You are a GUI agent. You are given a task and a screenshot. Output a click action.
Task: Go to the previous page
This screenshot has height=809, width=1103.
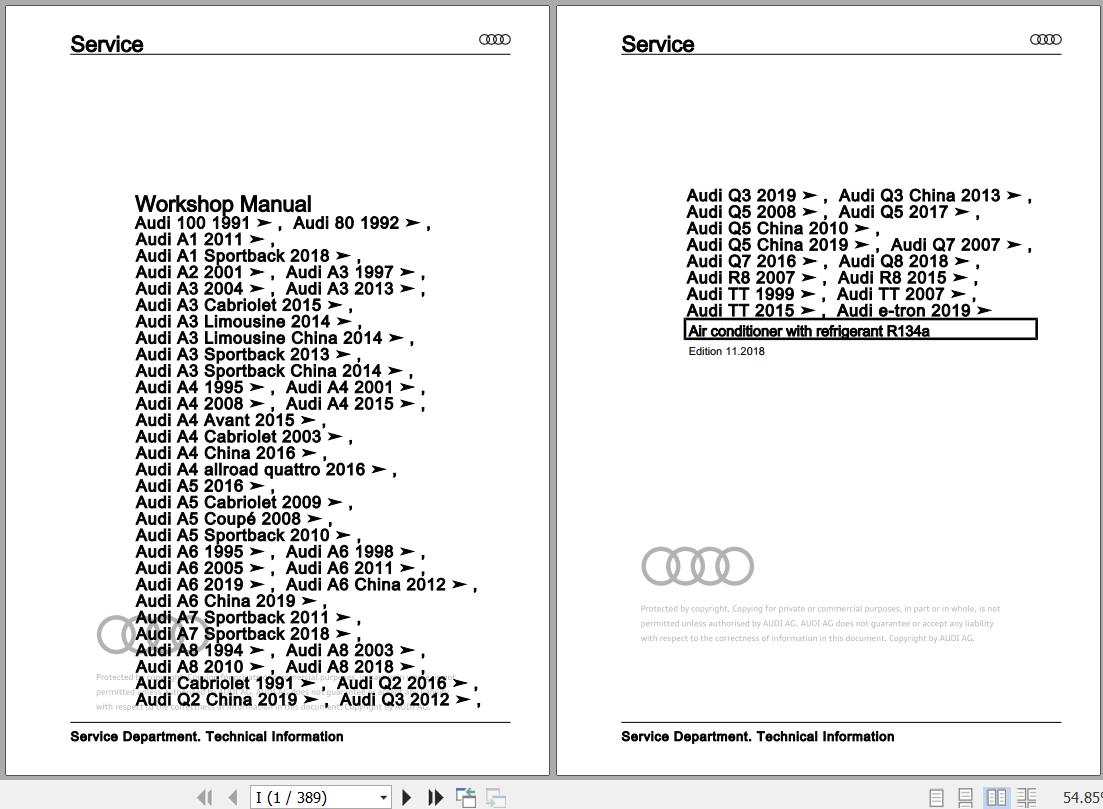tap(233, 797)
